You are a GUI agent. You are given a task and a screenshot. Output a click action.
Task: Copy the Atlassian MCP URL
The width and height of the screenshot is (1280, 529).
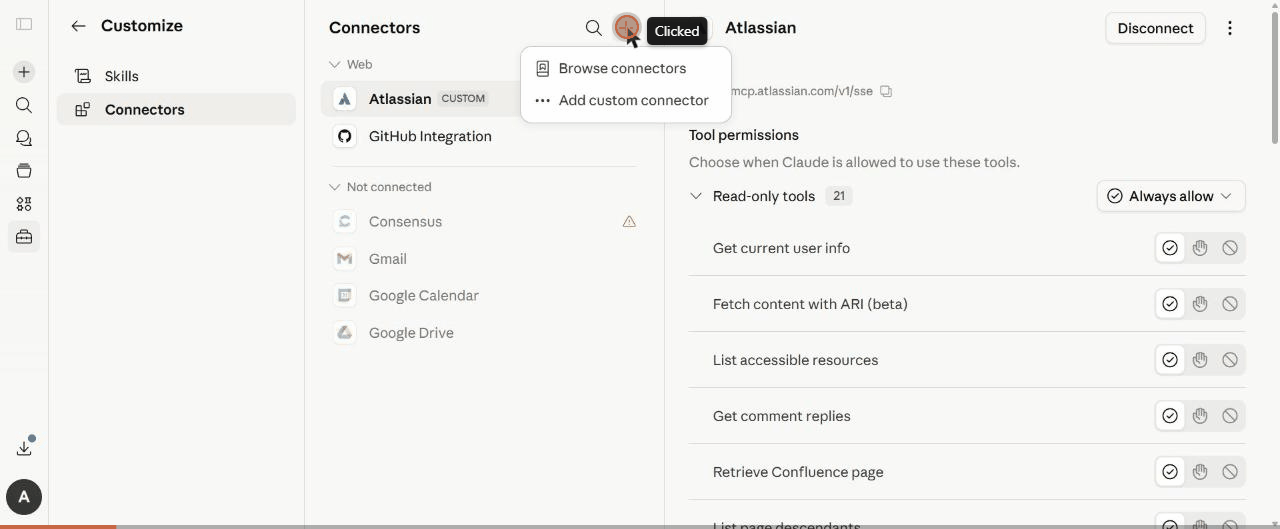pyautogui.click(x=886, y=91)
